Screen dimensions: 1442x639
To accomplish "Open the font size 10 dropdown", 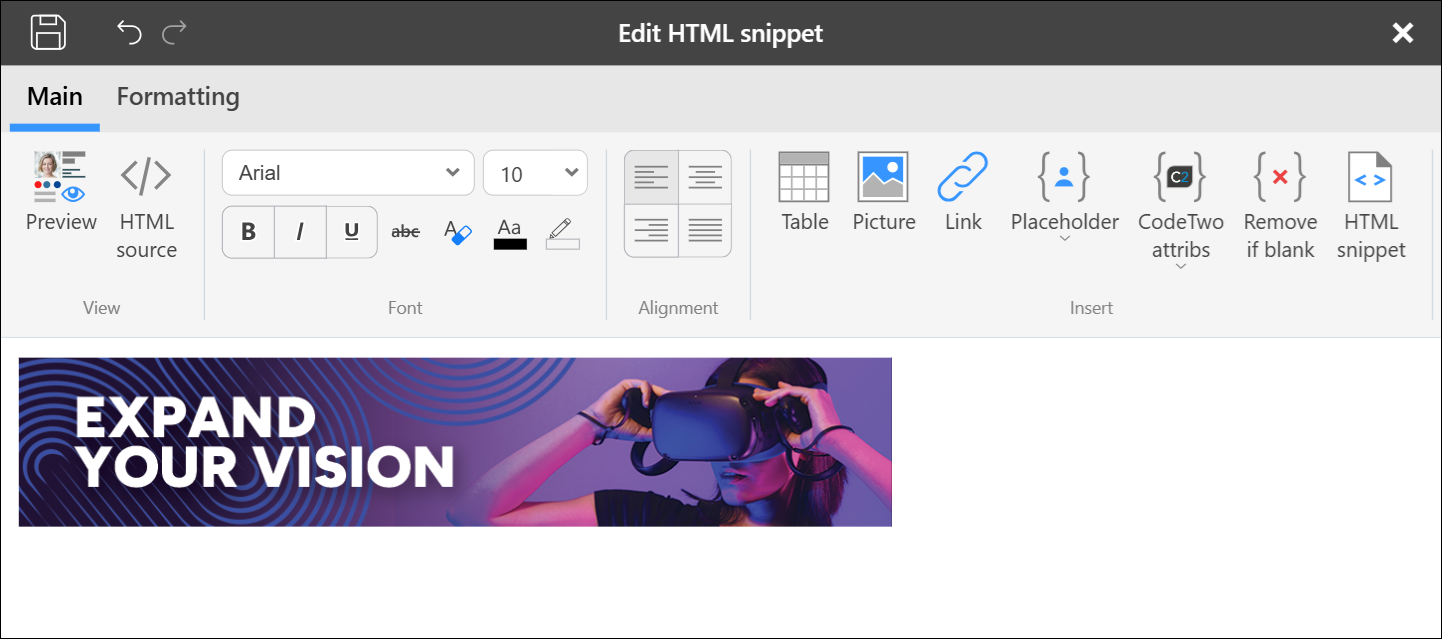I will coord(535,173).
